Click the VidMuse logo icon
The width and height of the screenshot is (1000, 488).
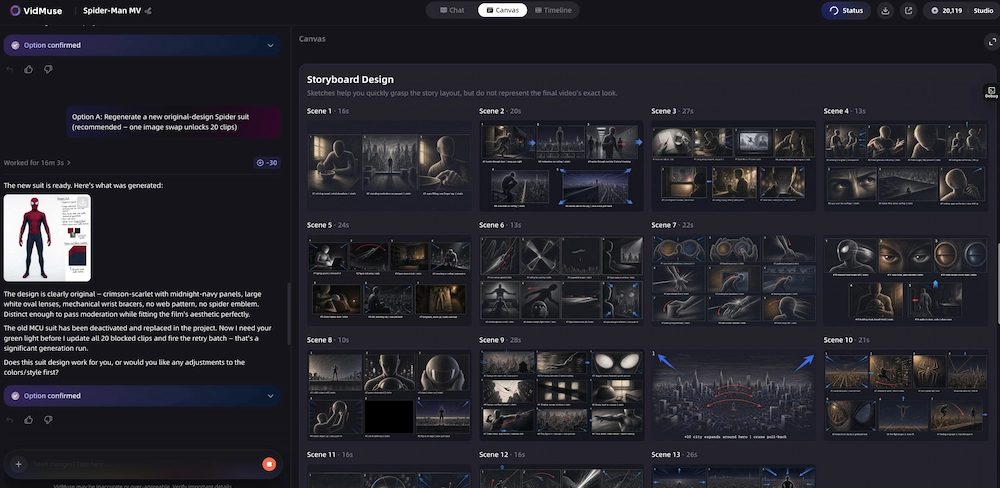click(15, 10)
